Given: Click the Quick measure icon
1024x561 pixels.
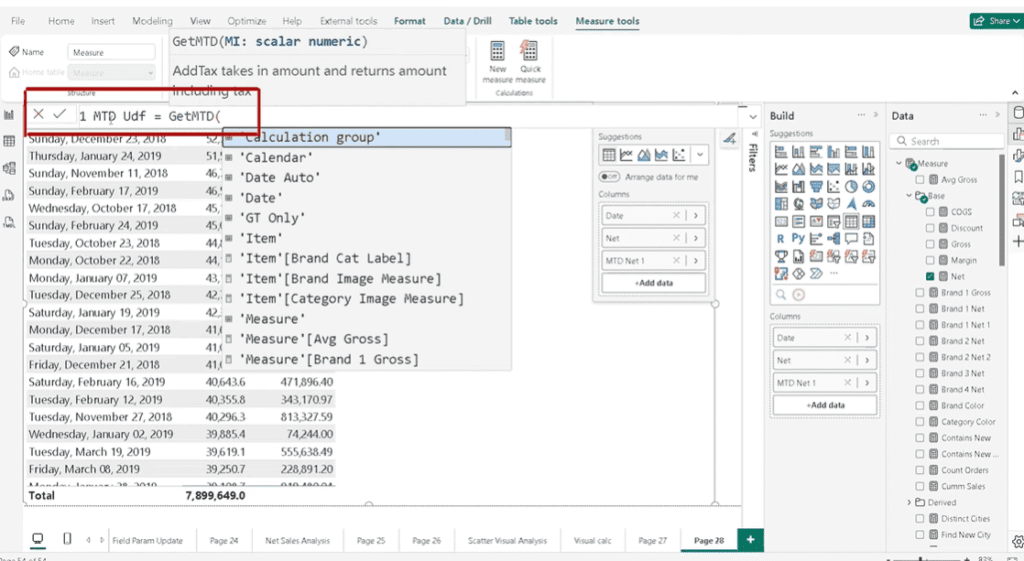Looking at the screenshot, I should click(x=529, y=51).
